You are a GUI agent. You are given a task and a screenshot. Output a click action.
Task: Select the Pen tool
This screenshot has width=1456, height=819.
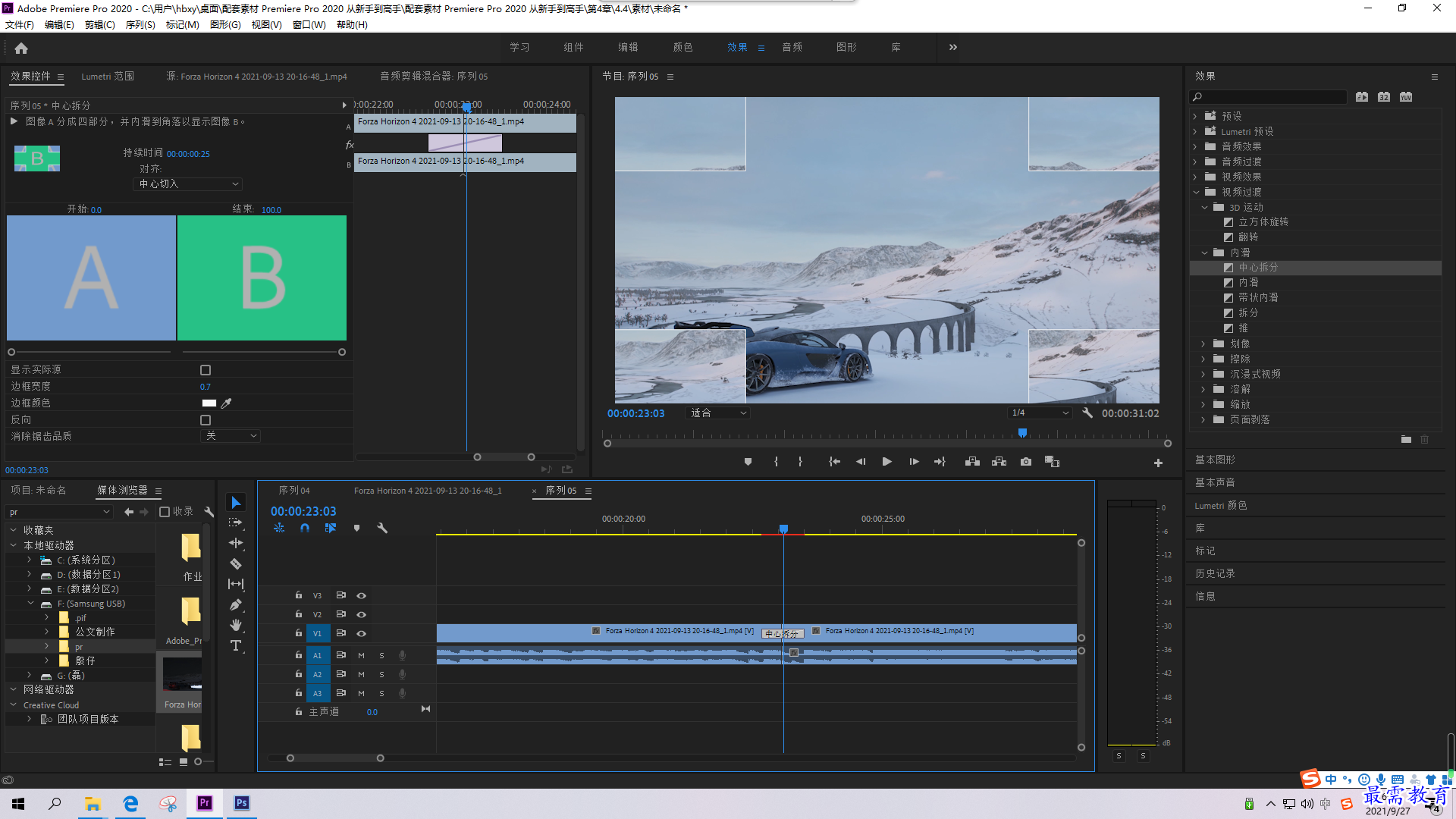[236, 604]
